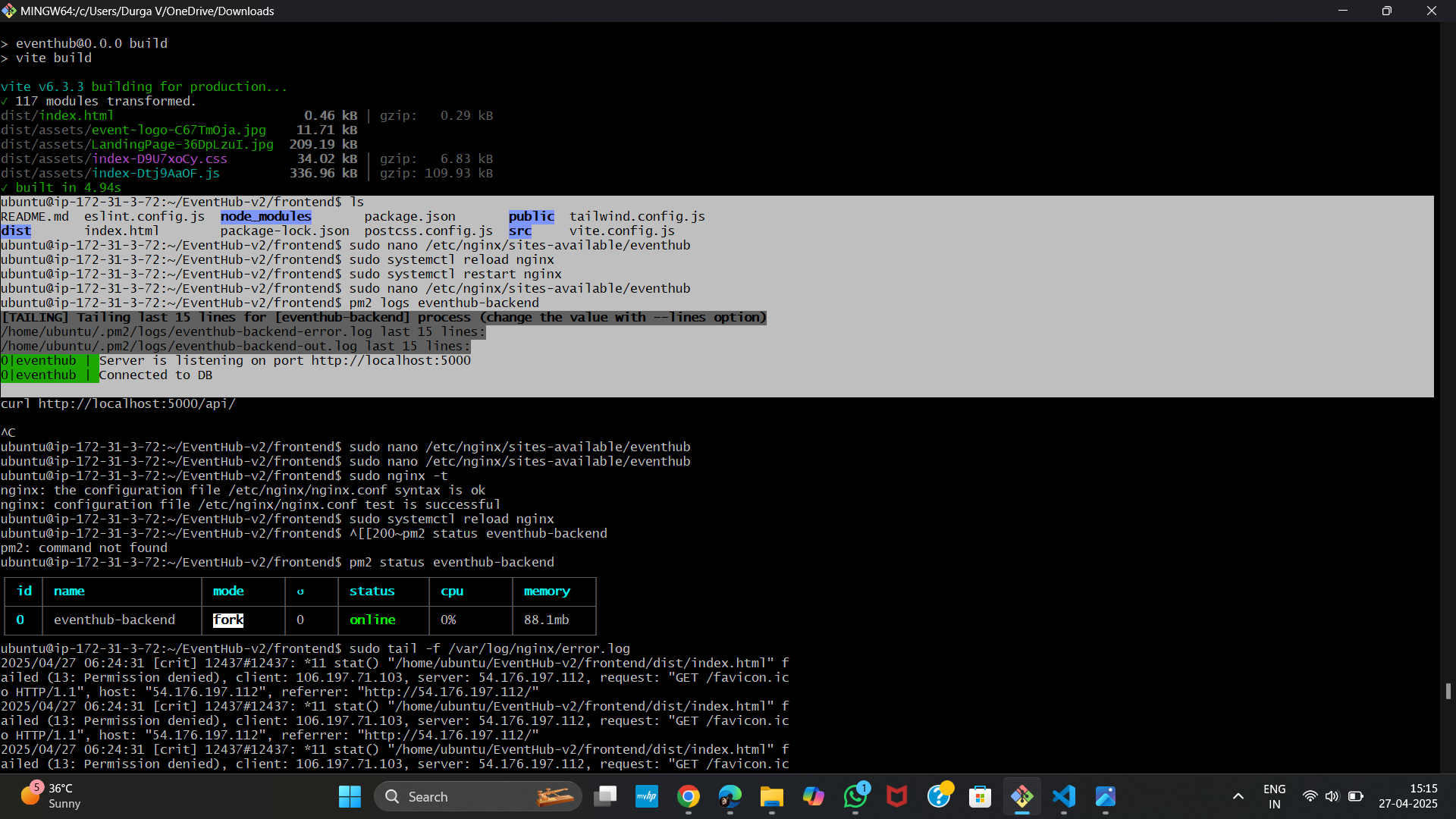Click 'pm2: command not found' message
Screen dimensions: 1456x819
(x=84, y=548)
